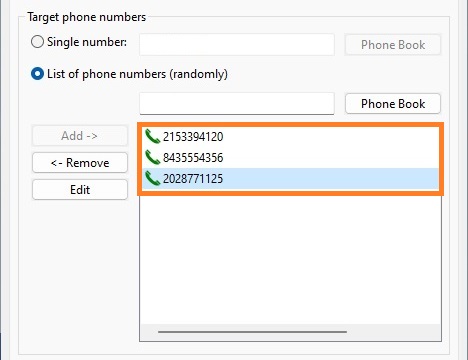The image size is (468, 360).
Task: Open the Phone Book next to Single number
Action: [x=393, y=45]
